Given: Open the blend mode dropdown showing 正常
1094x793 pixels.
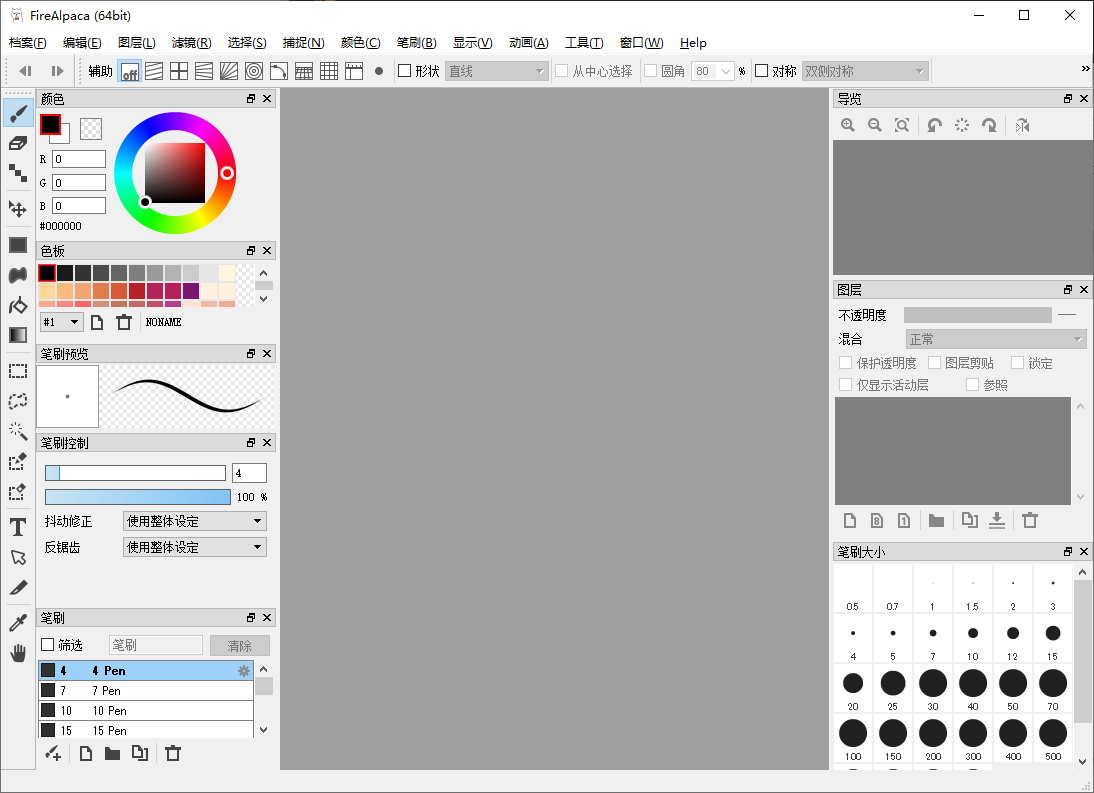Looking at the screenshot, I should pos(996,338).
